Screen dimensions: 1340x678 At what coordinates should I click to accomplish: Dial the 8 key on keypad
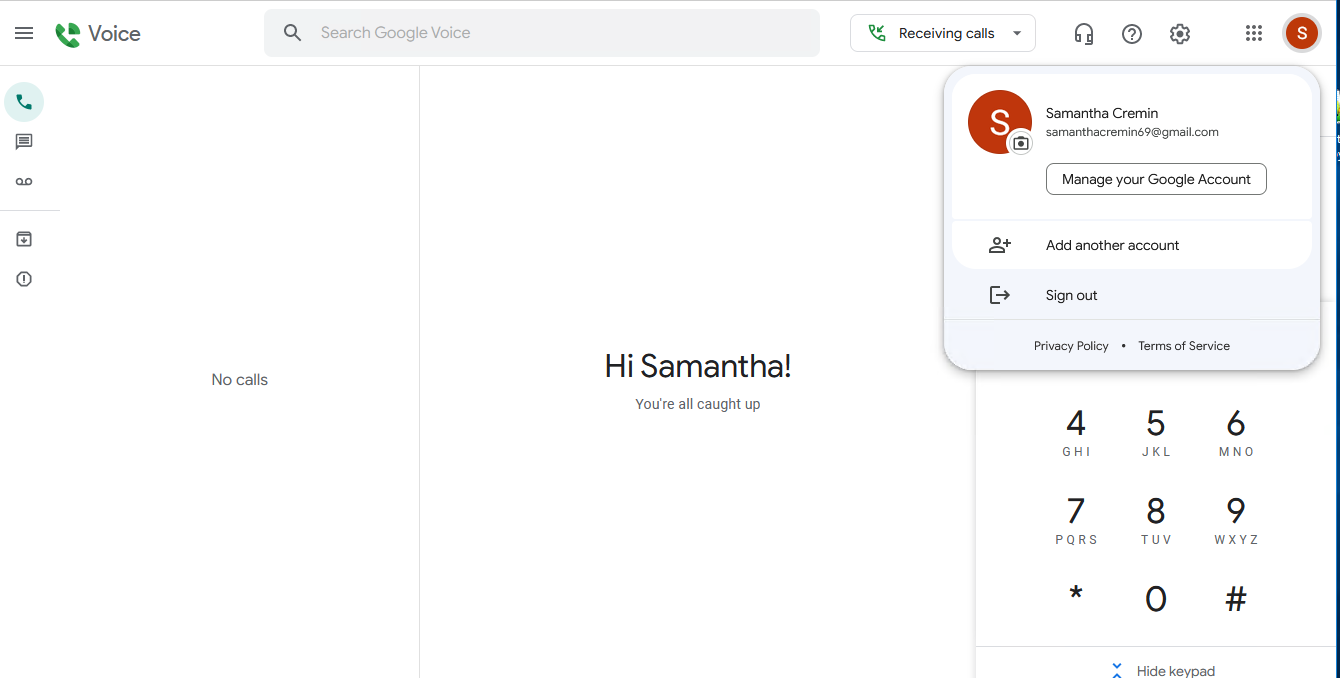point(1156,520)
